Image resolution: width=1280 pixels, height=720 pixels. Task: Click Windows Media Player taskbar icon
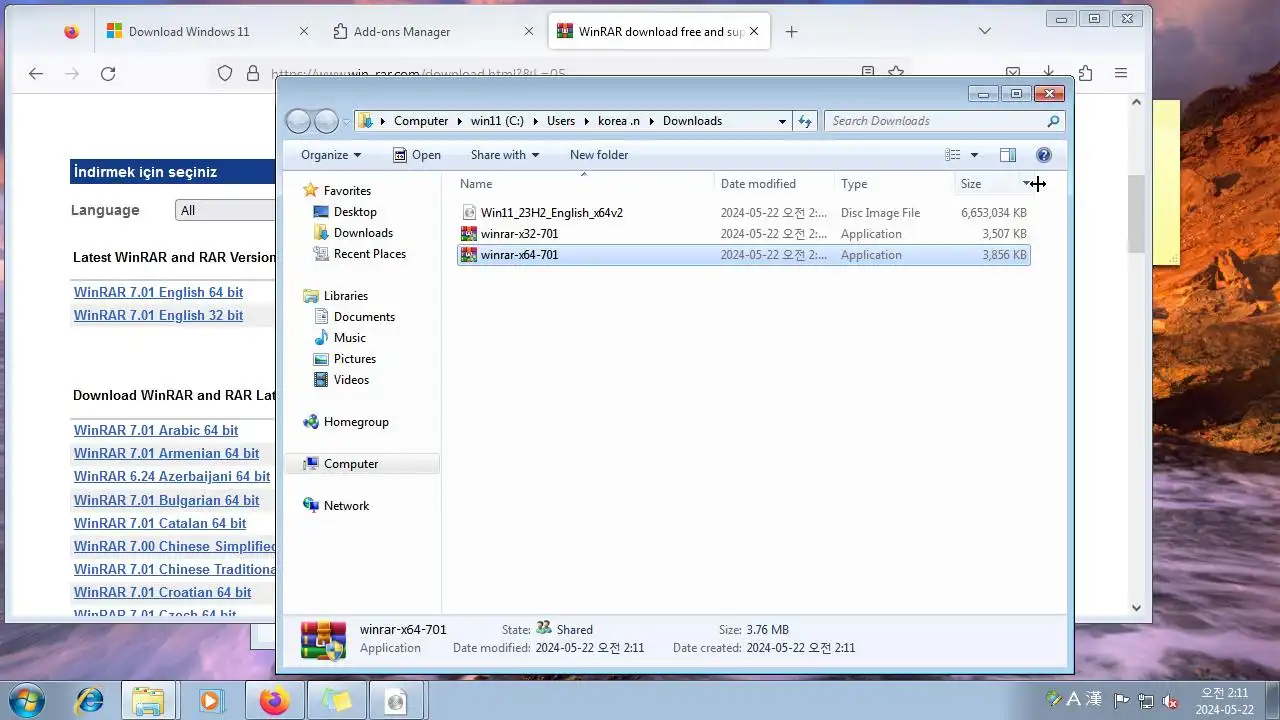(210, 700)
